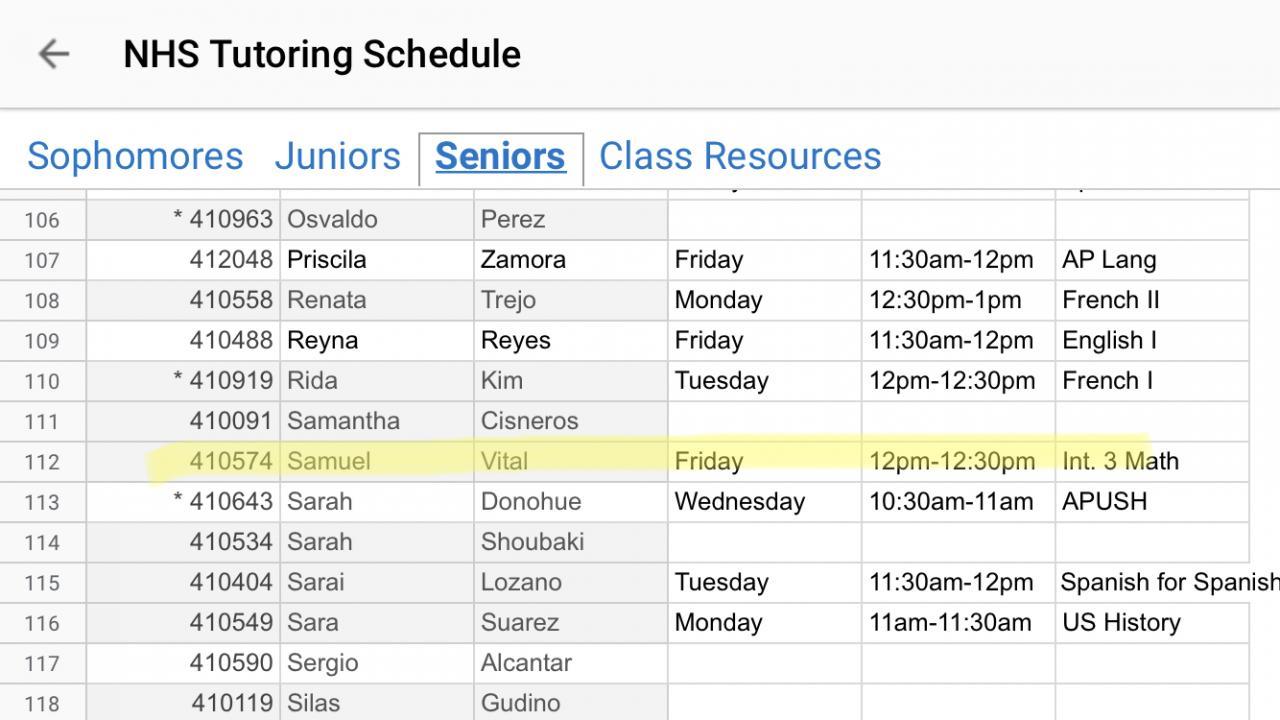Image resolution: width=1280 pixels, height=720 pixels.
Task: Click the APUSH cell
Action: click(x=1150, y=501)
